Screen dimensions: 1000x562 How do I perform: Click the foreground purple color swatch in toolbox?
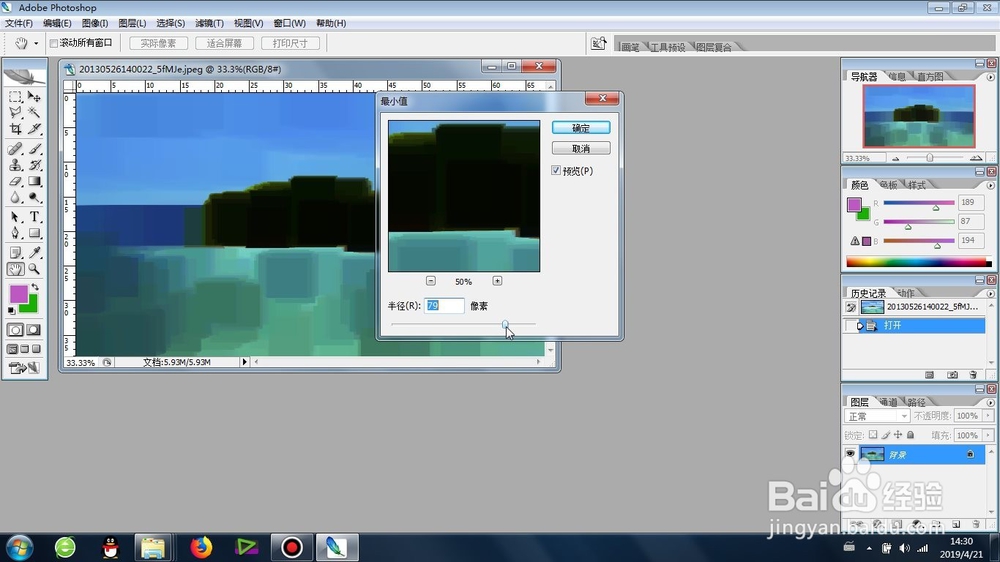coord(18,294)
